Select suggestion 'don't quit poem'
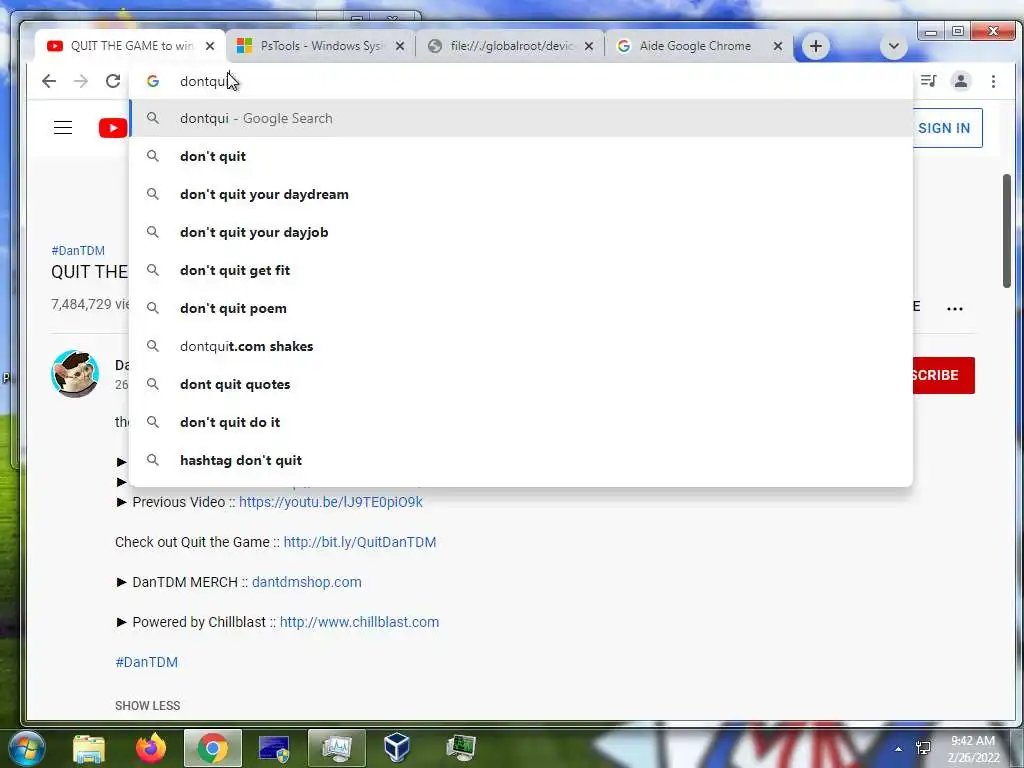1024x768 pixels. [x=521, y=308]
